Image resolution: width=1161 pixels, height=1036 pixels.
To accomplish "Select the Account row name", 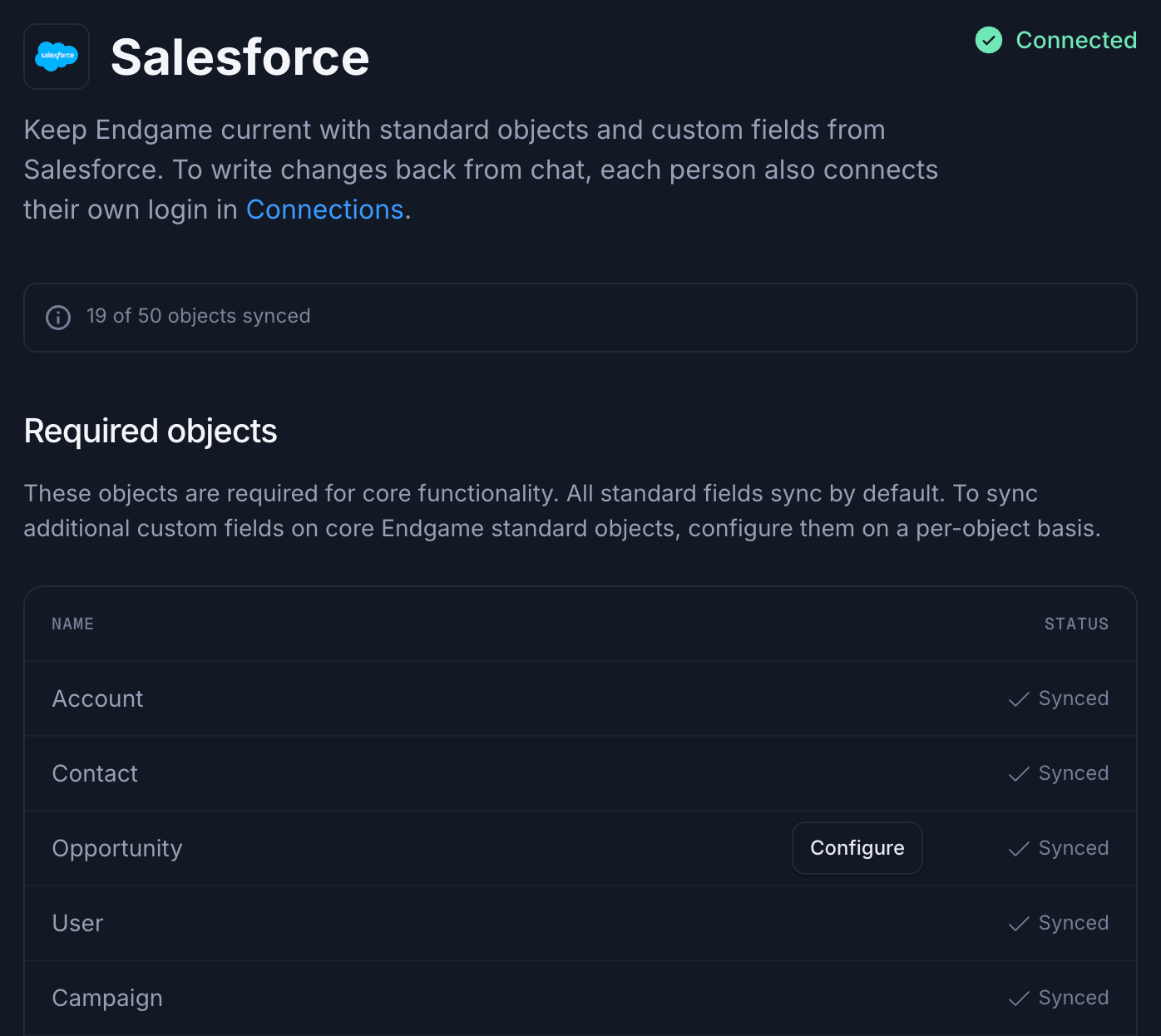I will click(98, 698).
